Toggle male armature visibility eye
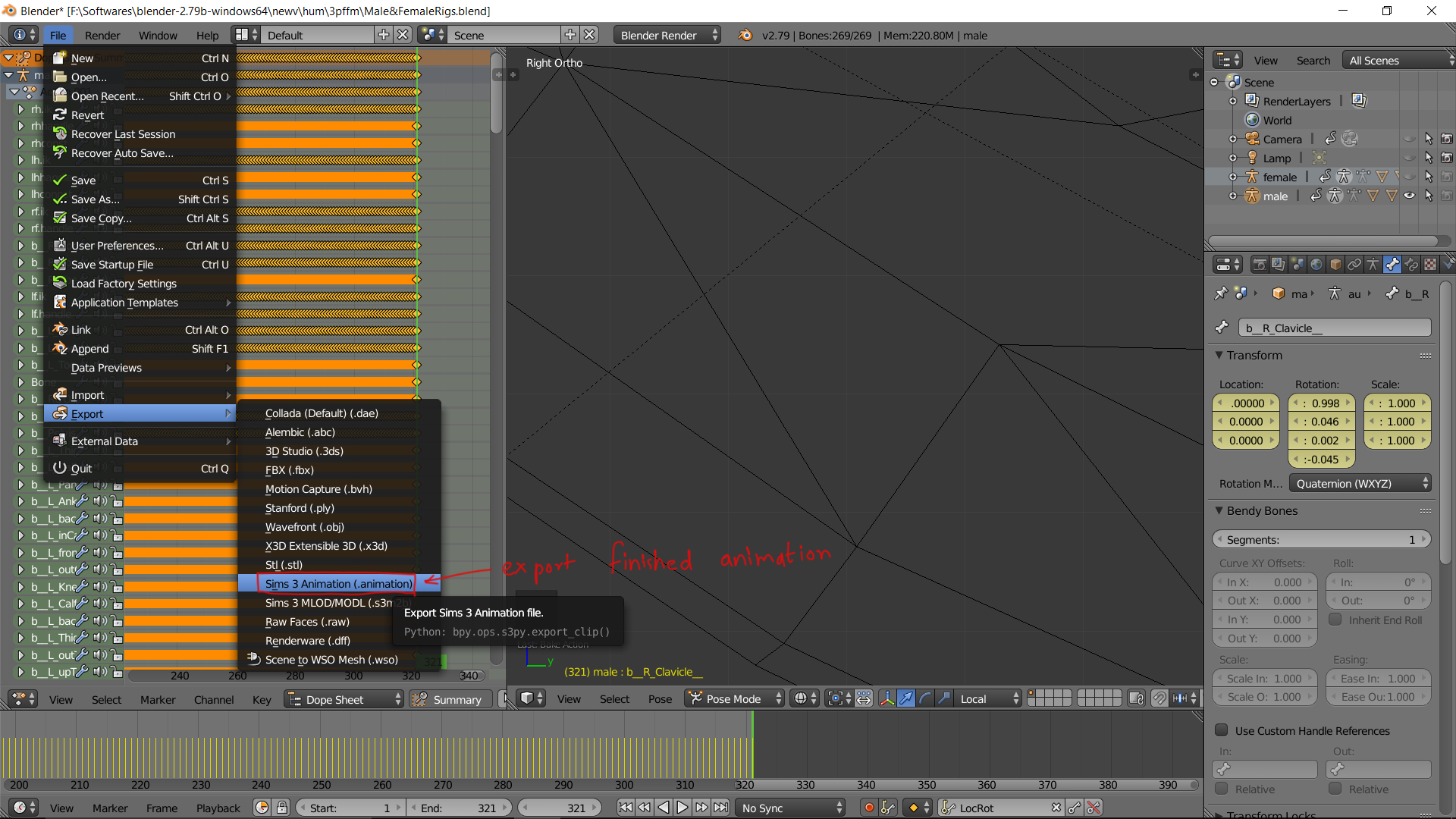The image size is (1456, 819). click(1410, 196)
